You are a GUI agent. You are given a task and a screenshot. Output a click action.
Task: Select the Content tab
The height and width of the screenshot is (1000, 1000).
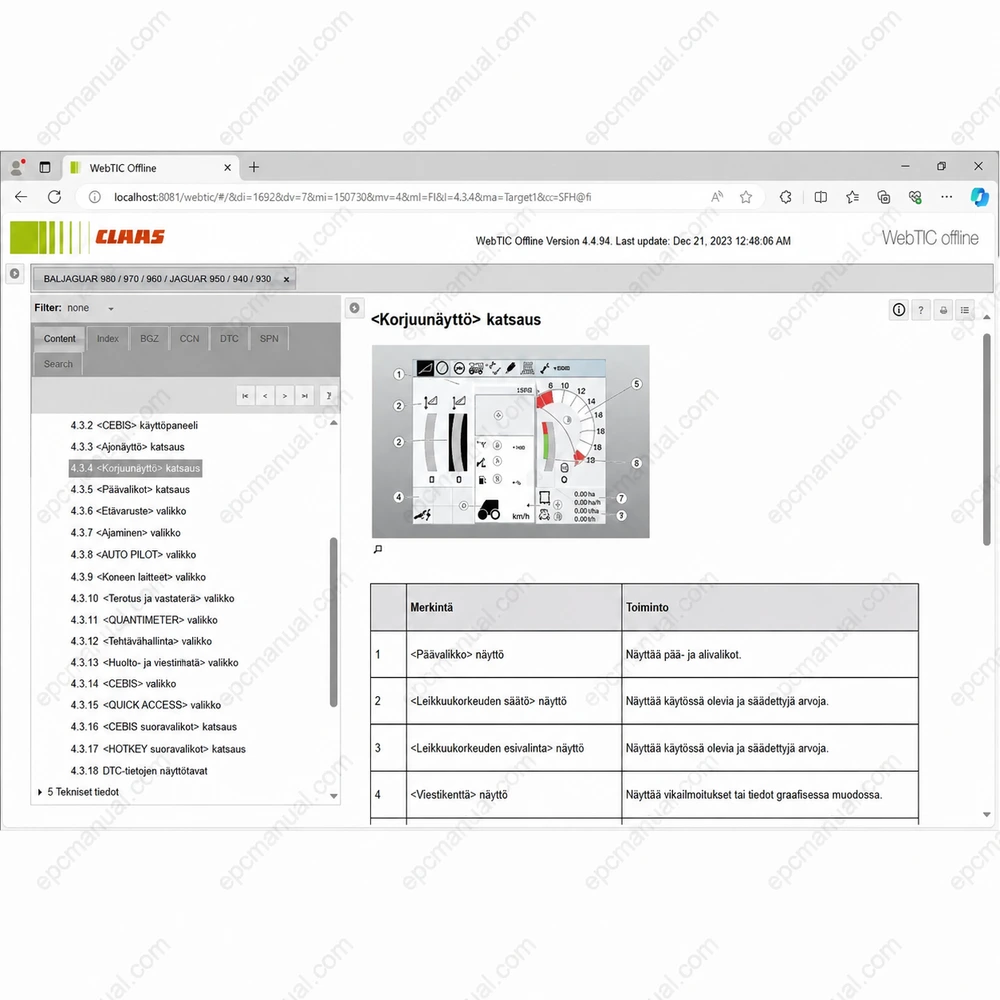tap(59, 339)
